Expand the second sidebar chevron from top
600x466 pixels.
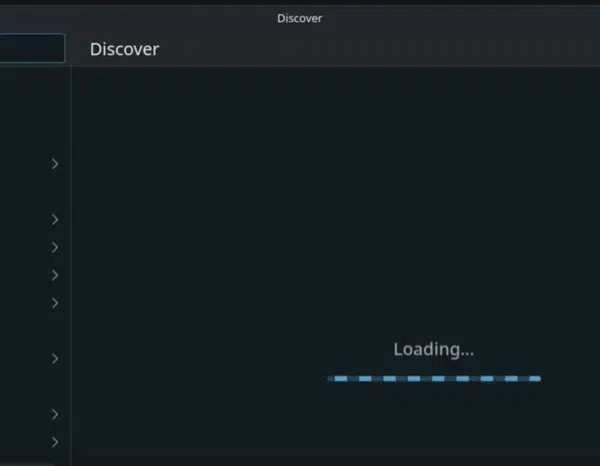(x=55, y=220)
